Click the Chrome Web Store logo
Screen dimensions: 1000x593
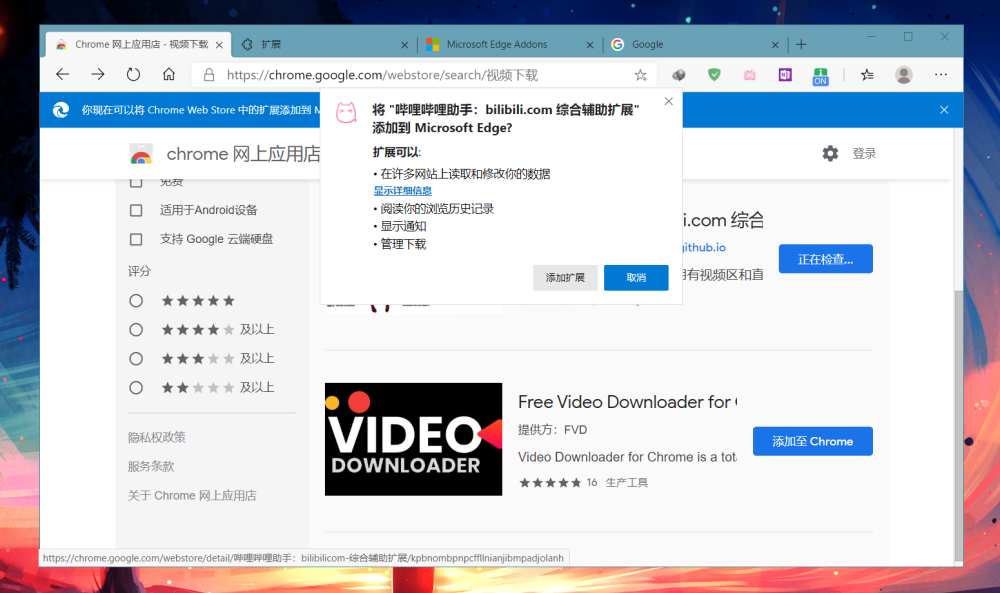coord(141,154)
